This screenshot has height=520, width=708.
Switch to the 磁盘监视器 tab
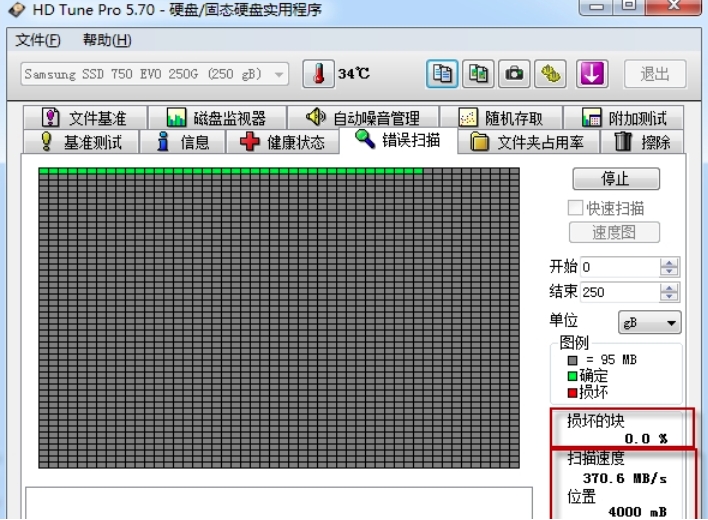tap(217, 118)
